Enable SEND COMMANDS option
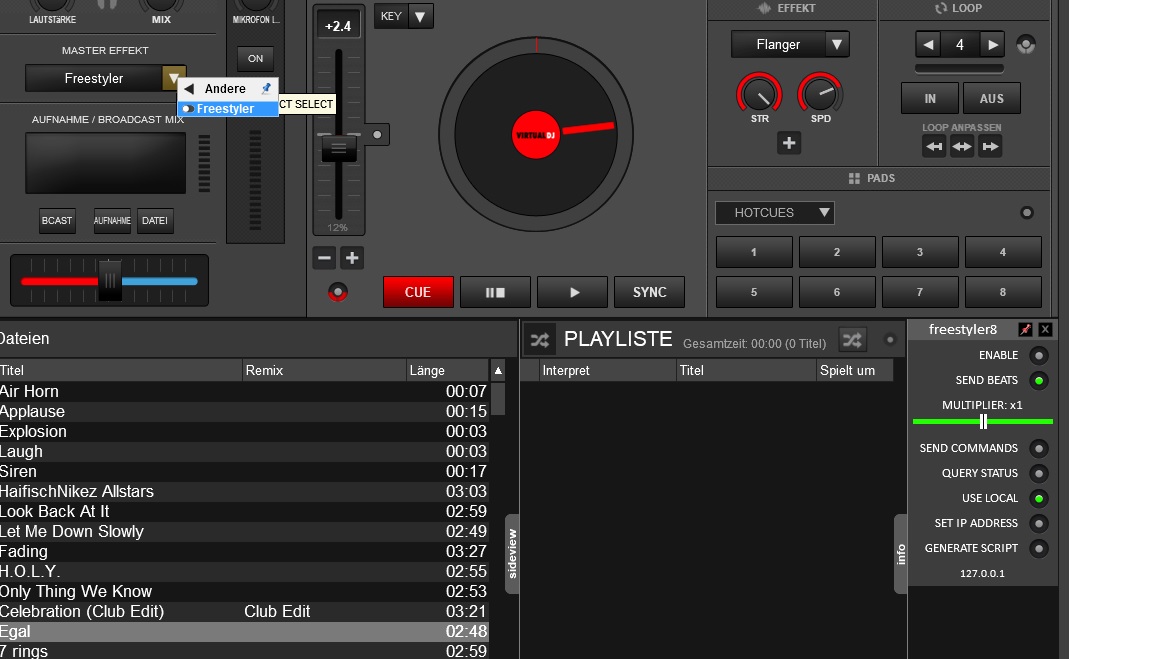 point(1039,448)
